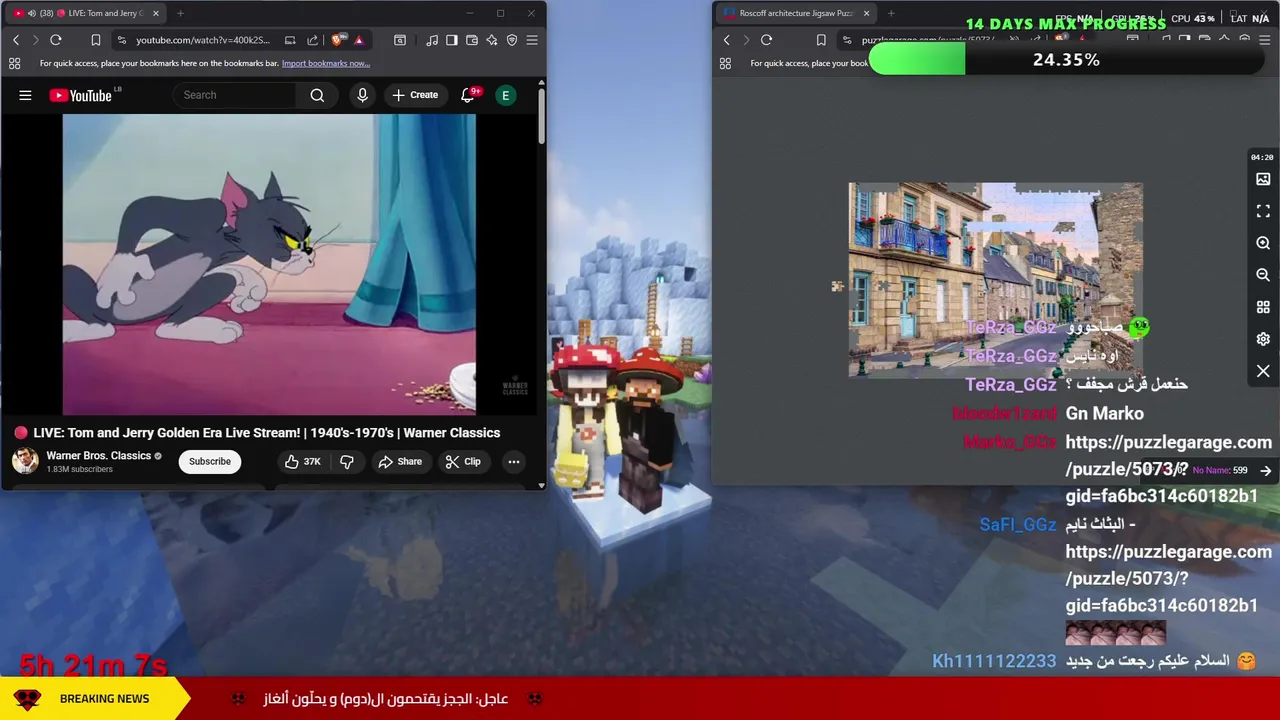Close the puzzle toolbar with X
Image resolution: width=1280 pixels, height=720 pixels.
(x=1263, y=371)
